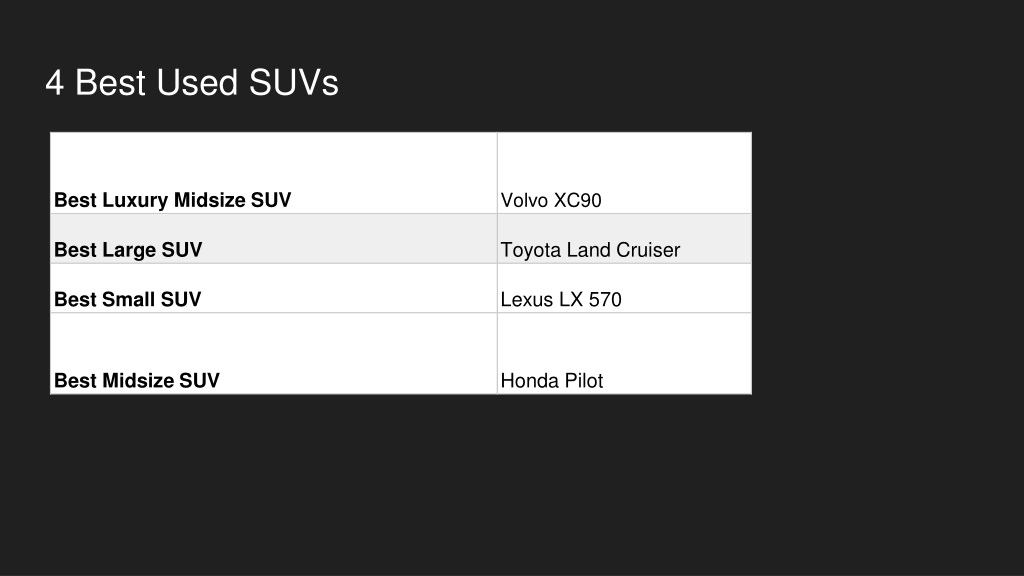Click the word "Used" in the slide title
Viewport: 1024px width, 576px height.
point(197,83)
